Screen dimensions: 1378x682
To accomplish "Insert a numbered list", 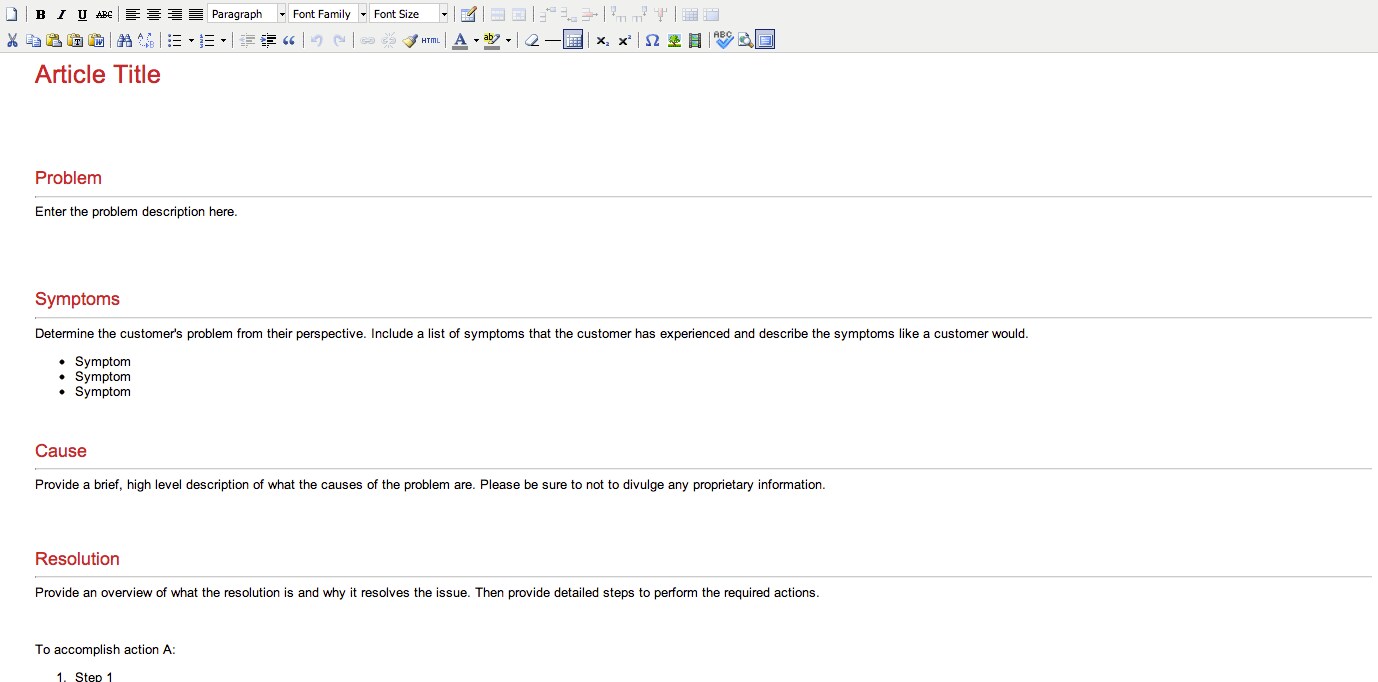I will click(x=207, y=40).
